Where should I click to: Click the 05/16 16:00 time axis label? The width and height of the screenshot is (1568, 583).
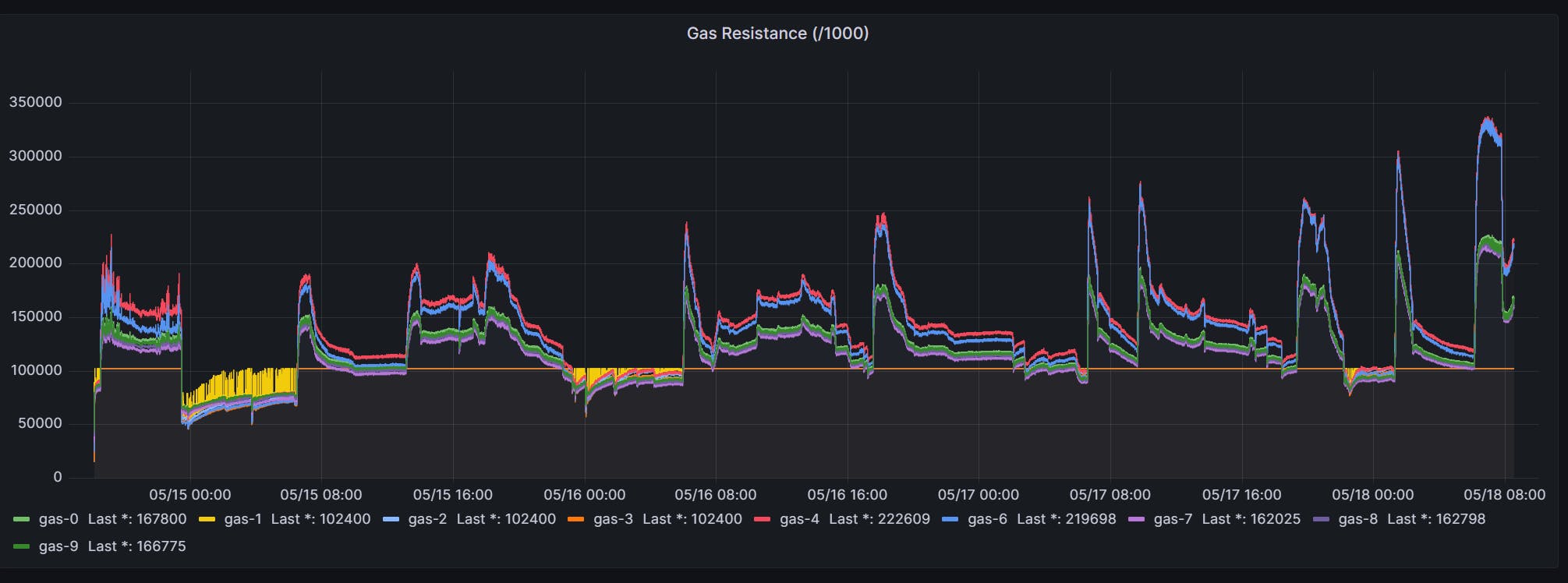[848, 495]
